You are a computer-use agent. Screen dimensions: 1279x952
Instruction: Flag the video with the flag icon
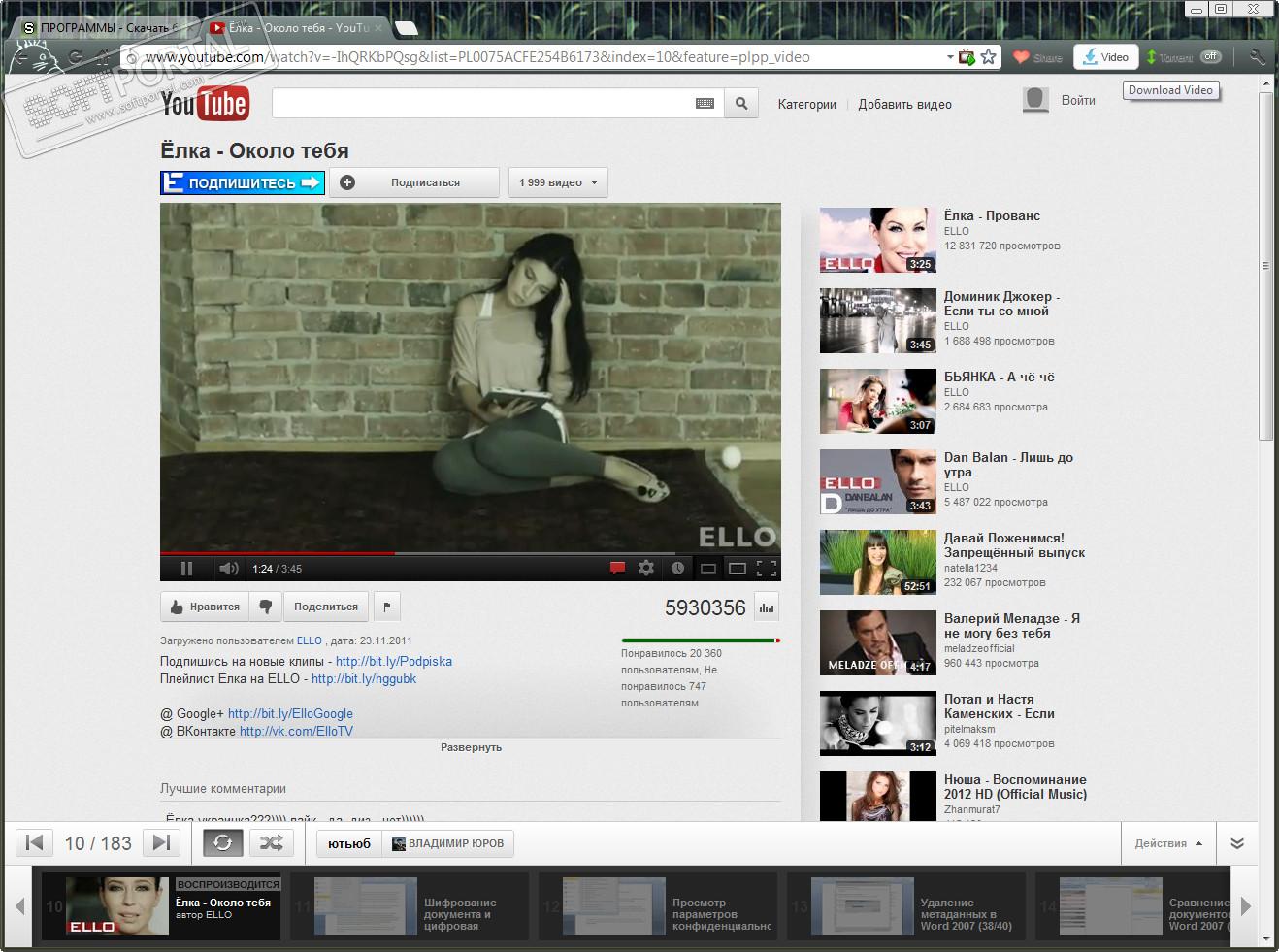coord(387,607)
